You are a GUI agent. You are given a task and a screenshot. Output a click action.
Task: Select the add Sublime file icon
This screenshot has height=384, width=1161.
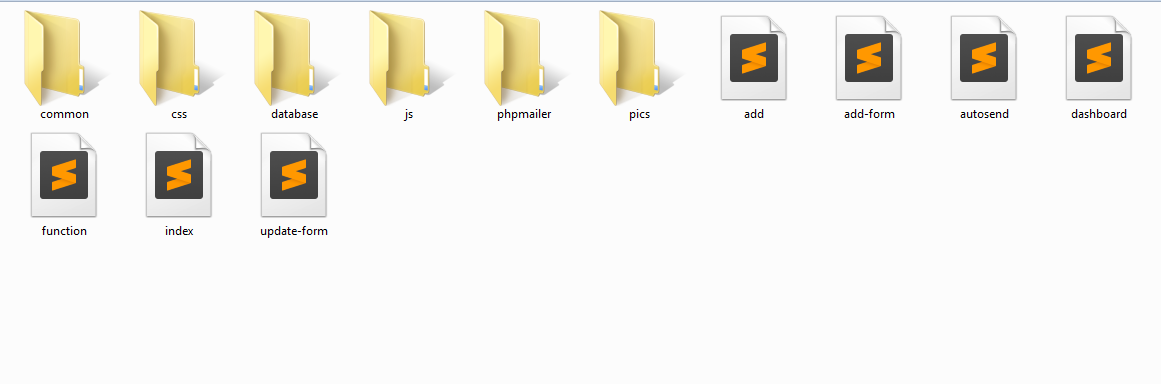(754, 58)
